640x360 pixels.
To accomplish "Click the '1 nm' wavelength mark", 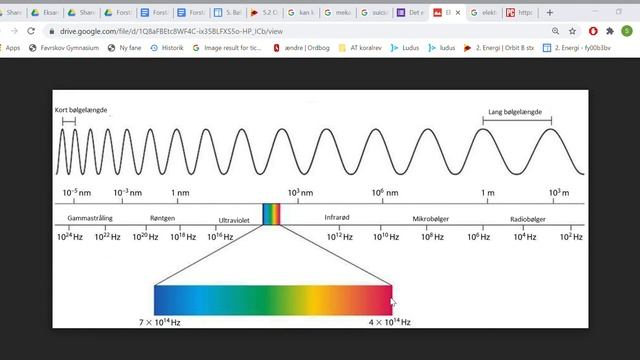I will point(180,193).
